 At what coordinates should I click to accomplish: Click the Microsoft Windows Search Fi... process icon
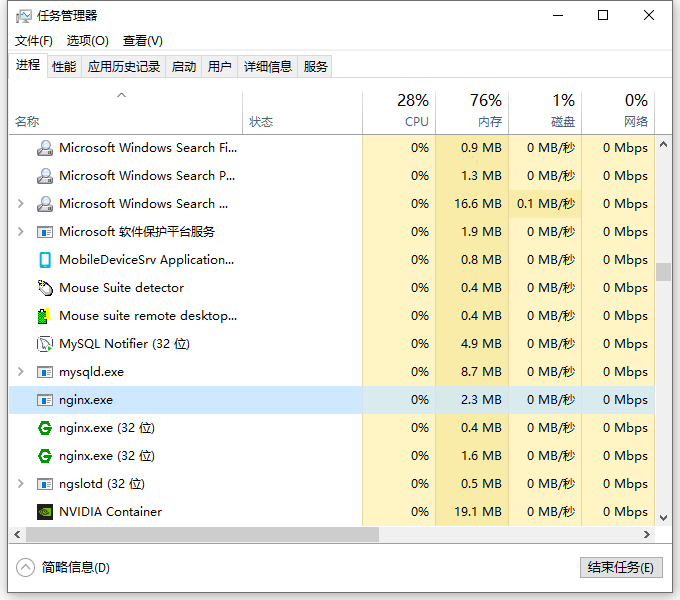coord(45,148)
